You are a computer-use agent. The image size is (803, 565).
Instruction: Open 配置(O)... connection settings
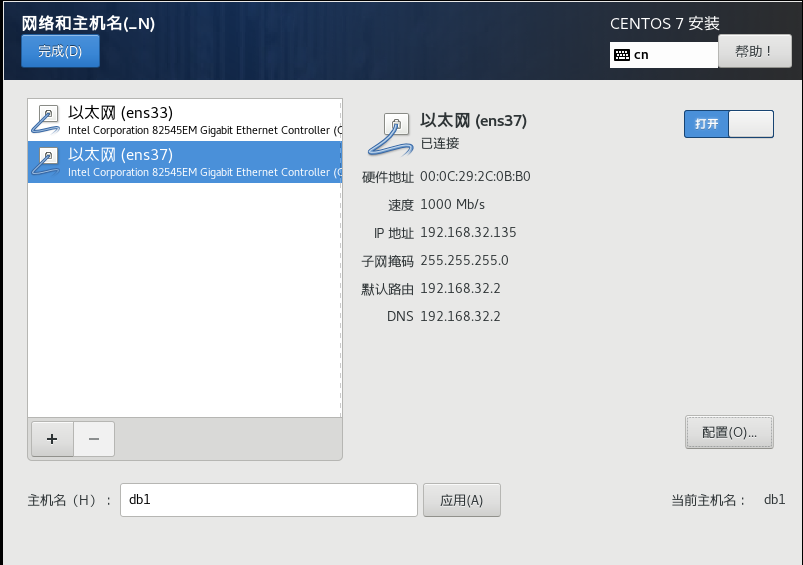pos(729,432)
